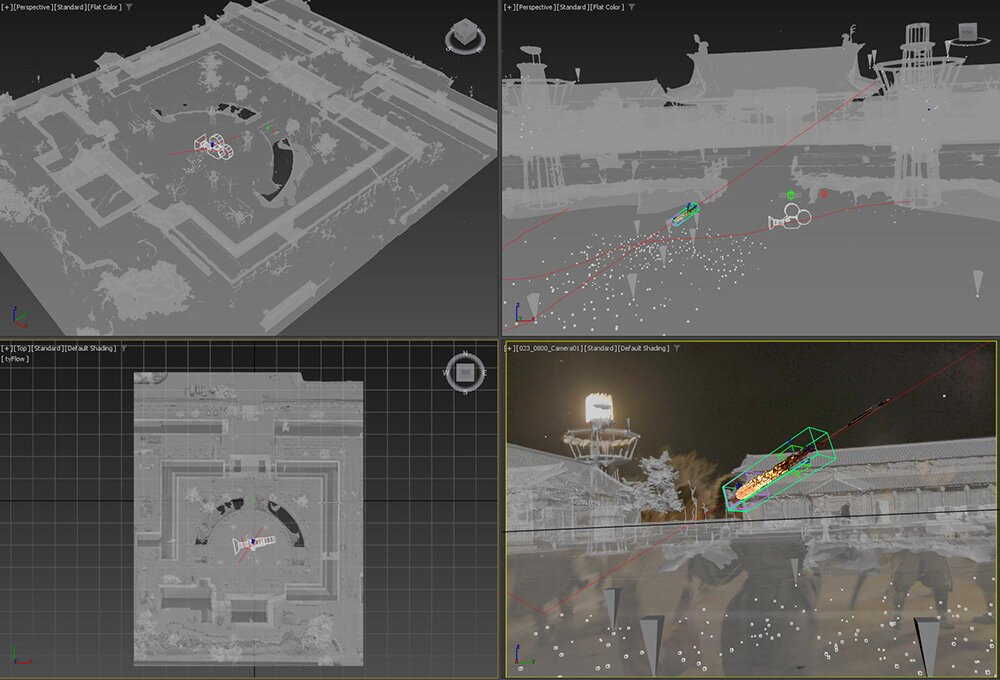Click the filter icon in the top-right Perspective viewport
1000x680 pixels.
coord(632,7)
